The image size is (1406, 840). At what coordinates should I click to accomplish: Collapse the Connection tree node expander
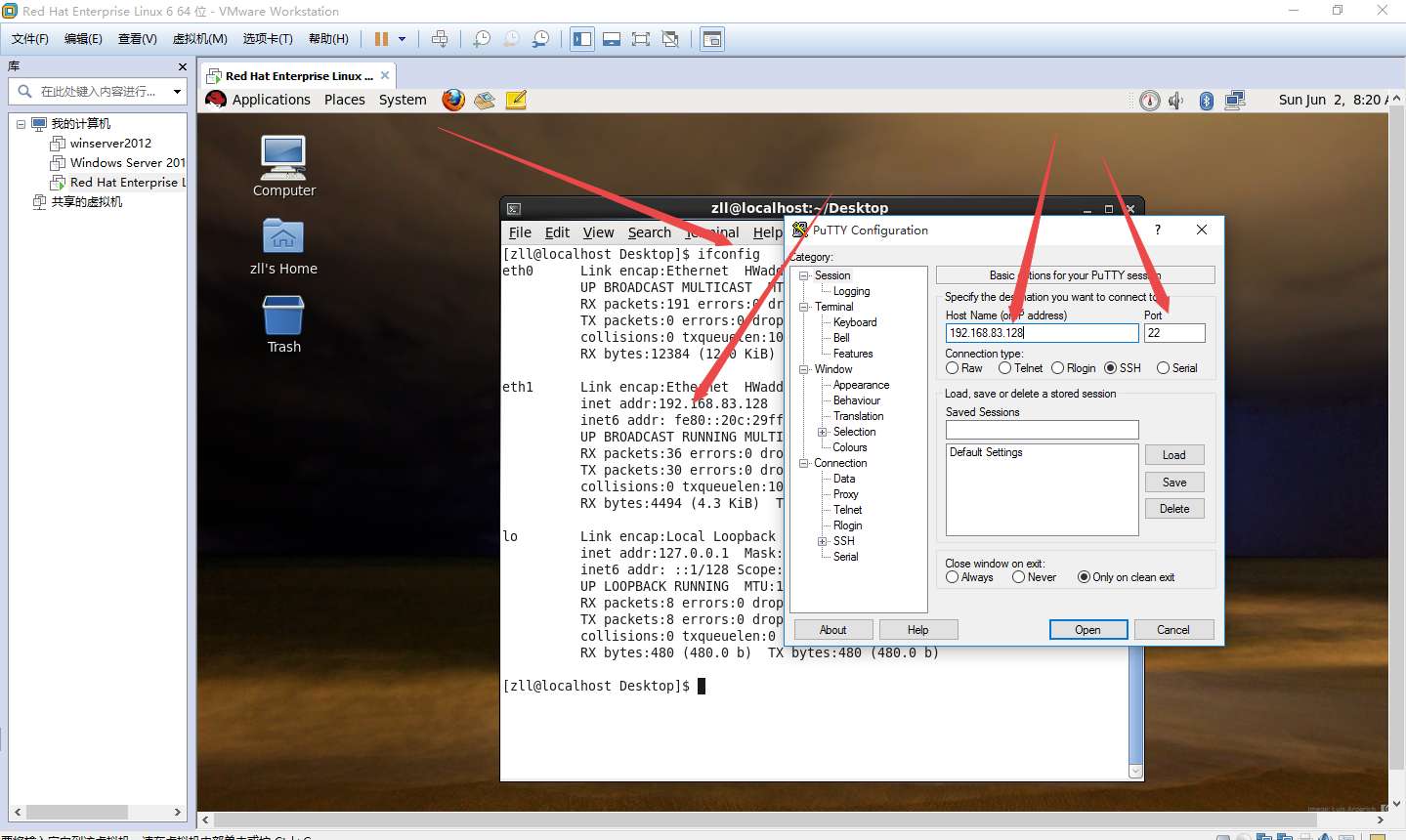[804, 463]
